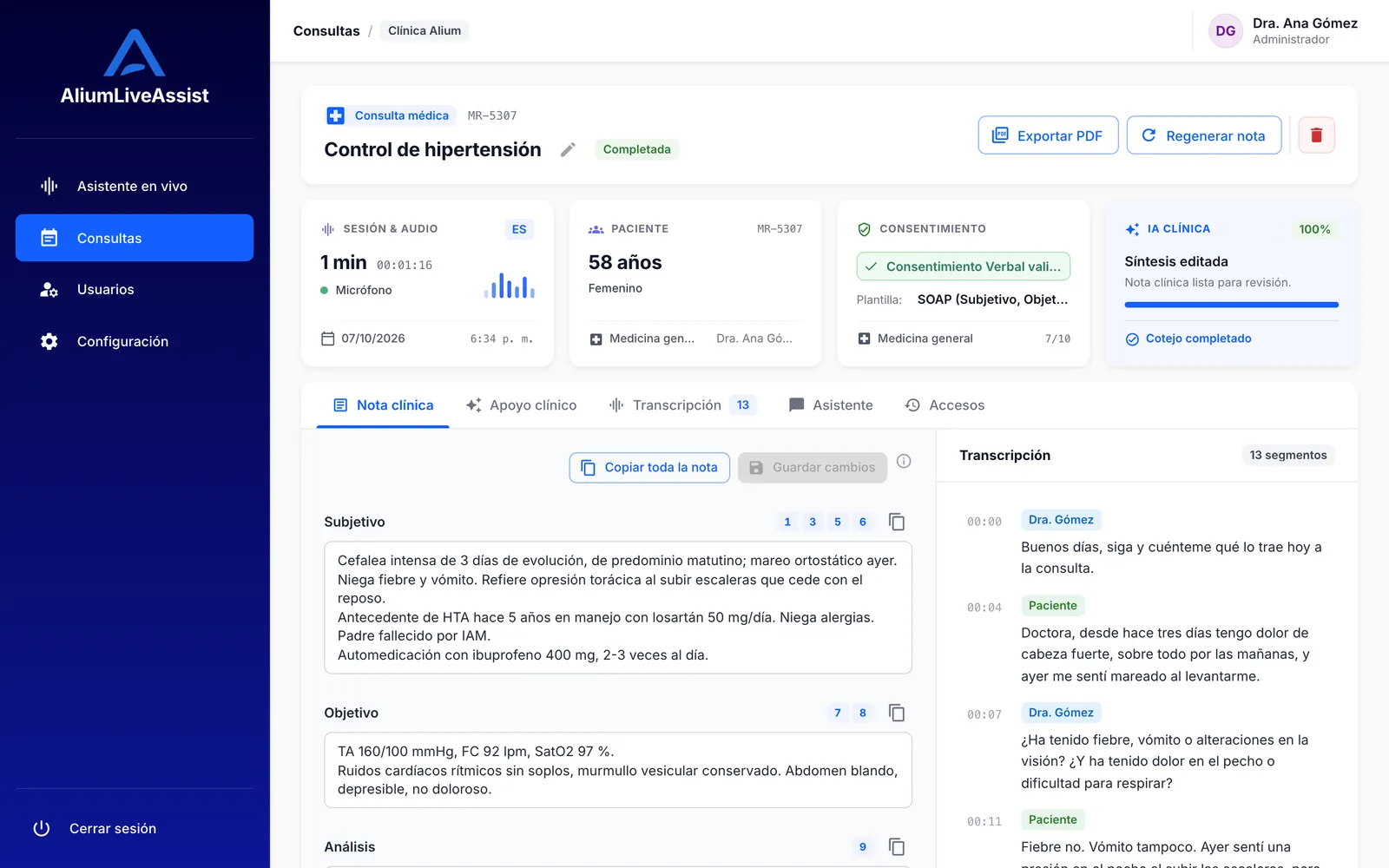Open the Asistente tab
1389x868 pixels.
(831, 405)
